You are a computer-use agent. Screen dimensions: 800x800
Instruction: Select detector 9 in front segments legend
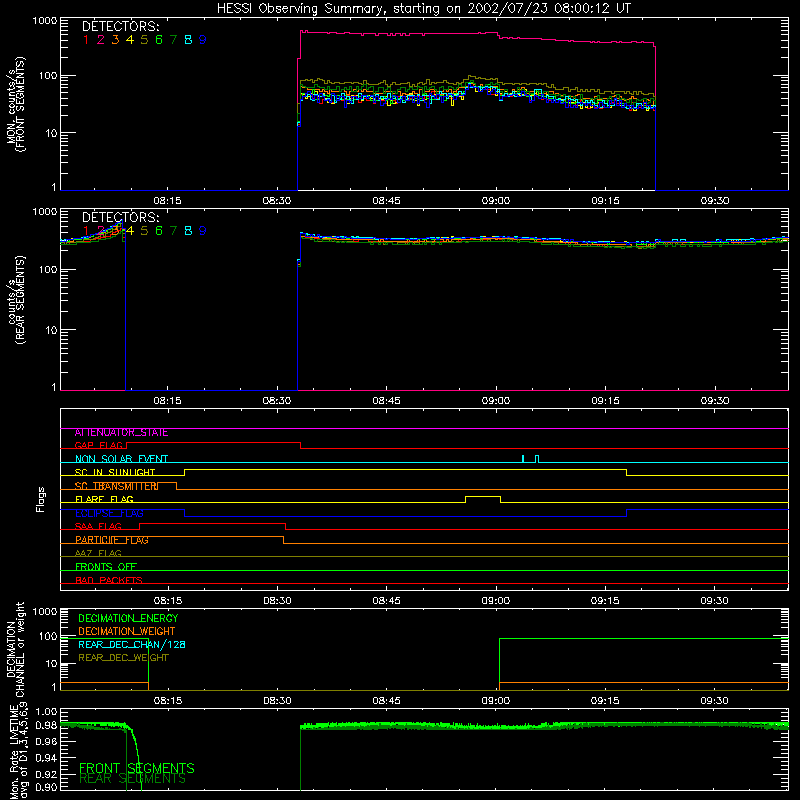point(203,40)
